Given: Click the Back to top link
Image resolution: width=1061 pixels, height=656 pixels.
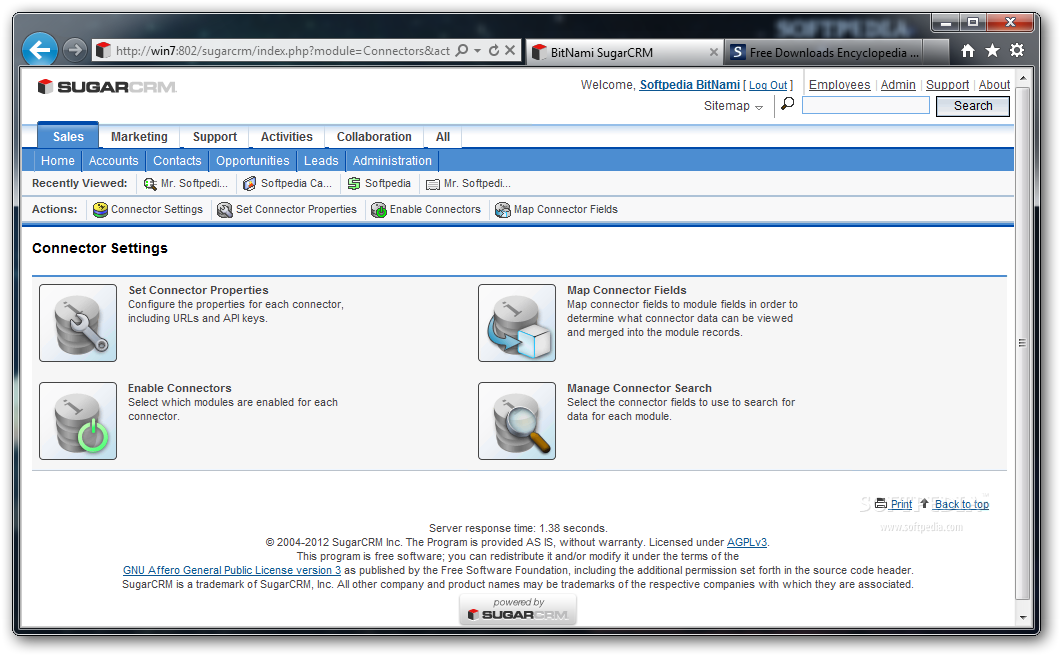Looking at the screenshot, I should 962,504.
